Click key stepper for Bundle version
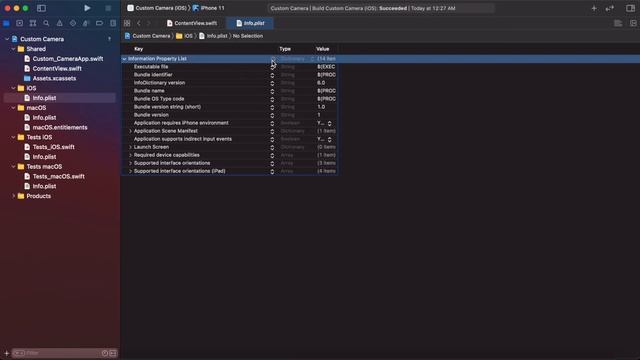This screenshot has height=360, width=640. tap(272, 115)
